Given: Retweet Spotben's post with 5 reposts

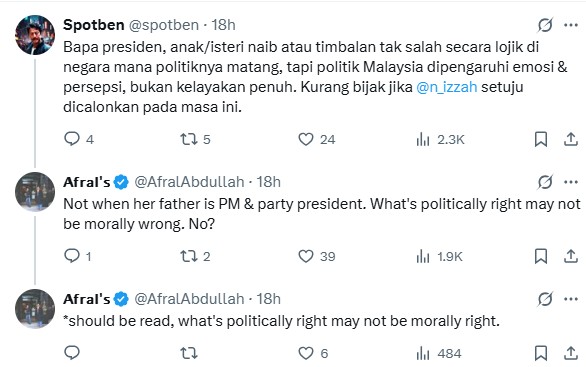Looking at the screenshot, I should [189, 139].
